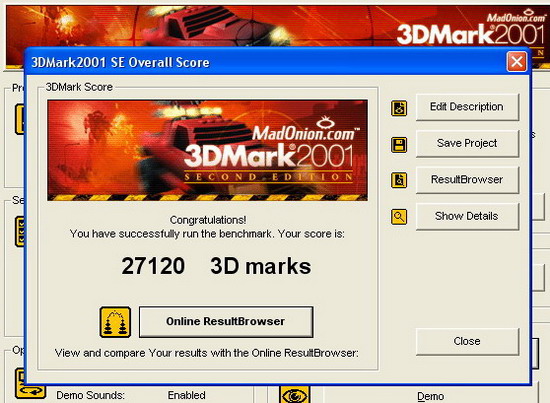Click the Save Project button

(x=467, y=143)
